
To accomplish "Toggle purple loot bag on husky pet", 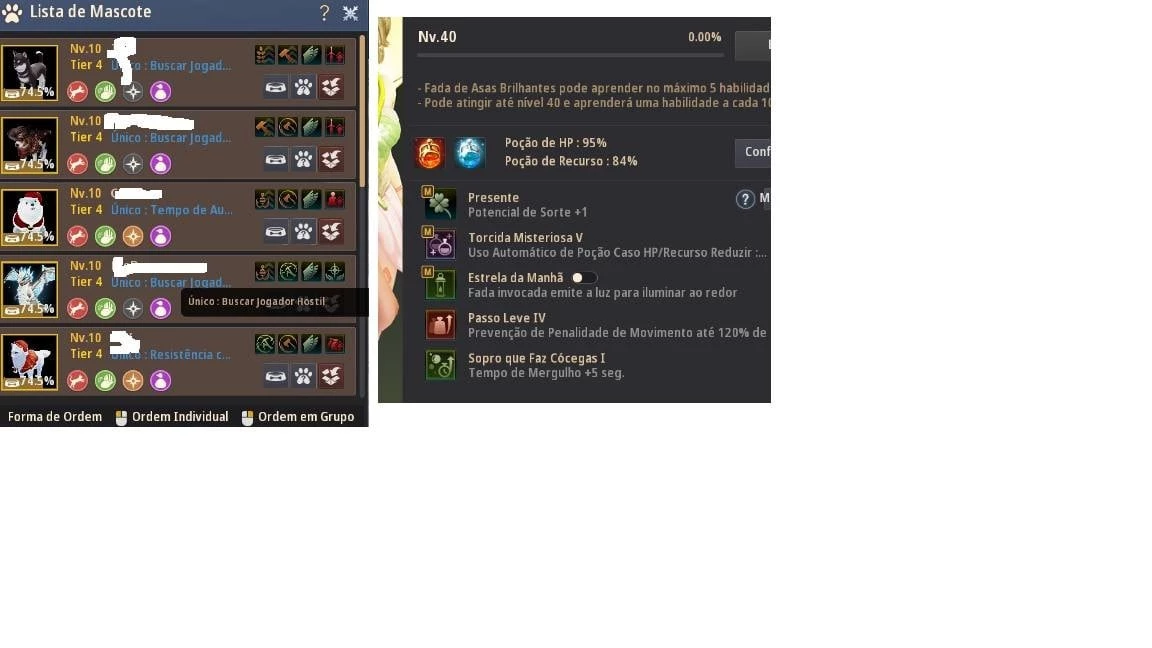I will click(x=160, y=91).
